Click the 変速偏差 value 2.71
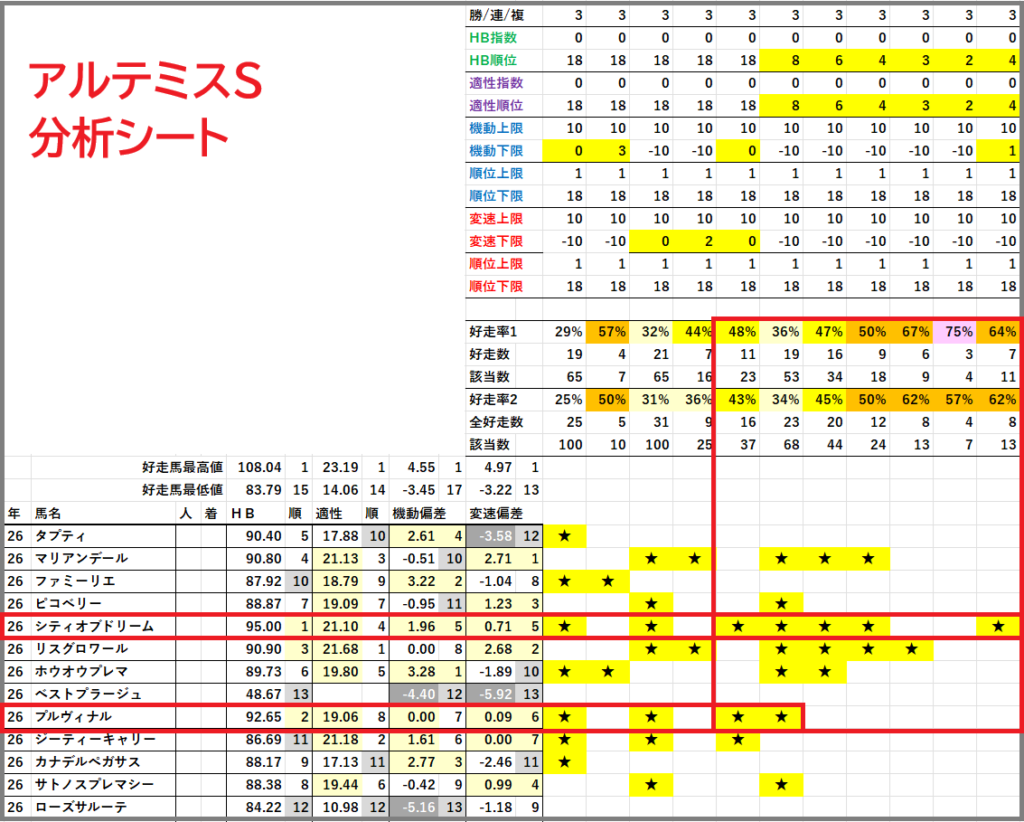 [491, 558]
